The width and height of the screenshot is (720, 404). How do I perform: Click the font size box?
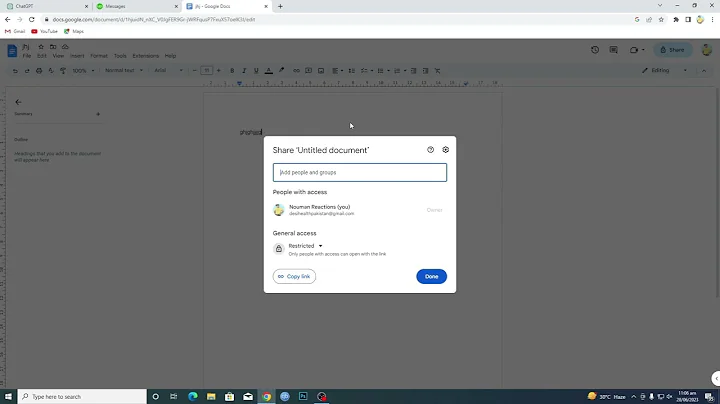coord(207,71)
